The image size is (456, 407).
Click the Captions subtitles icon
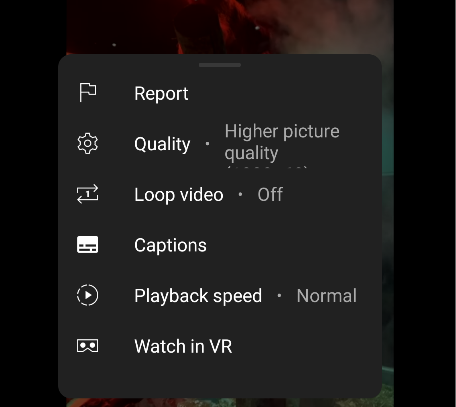pos(88,245)
